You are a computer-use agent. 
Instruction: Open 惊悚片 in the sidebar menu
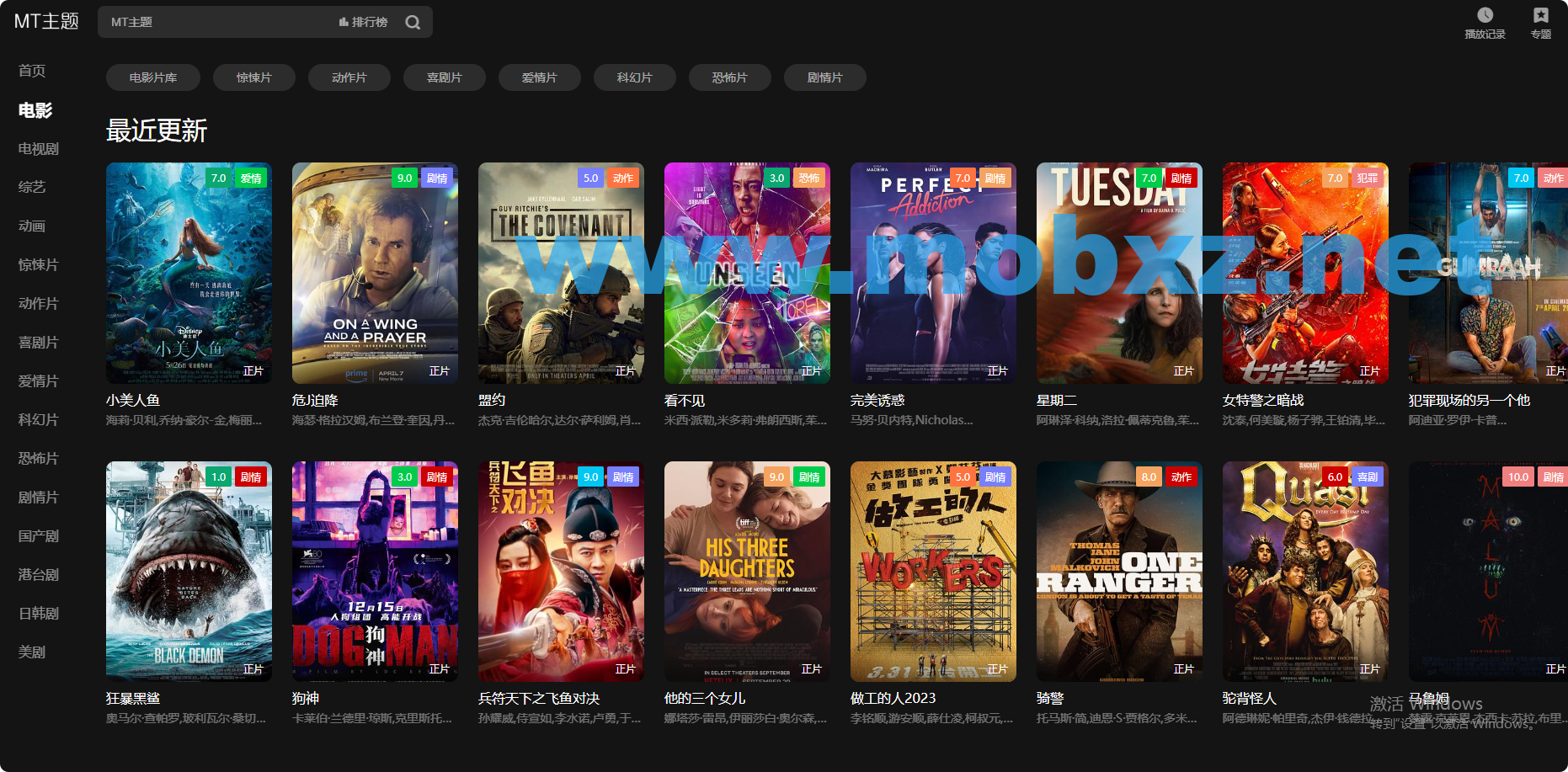39,264
